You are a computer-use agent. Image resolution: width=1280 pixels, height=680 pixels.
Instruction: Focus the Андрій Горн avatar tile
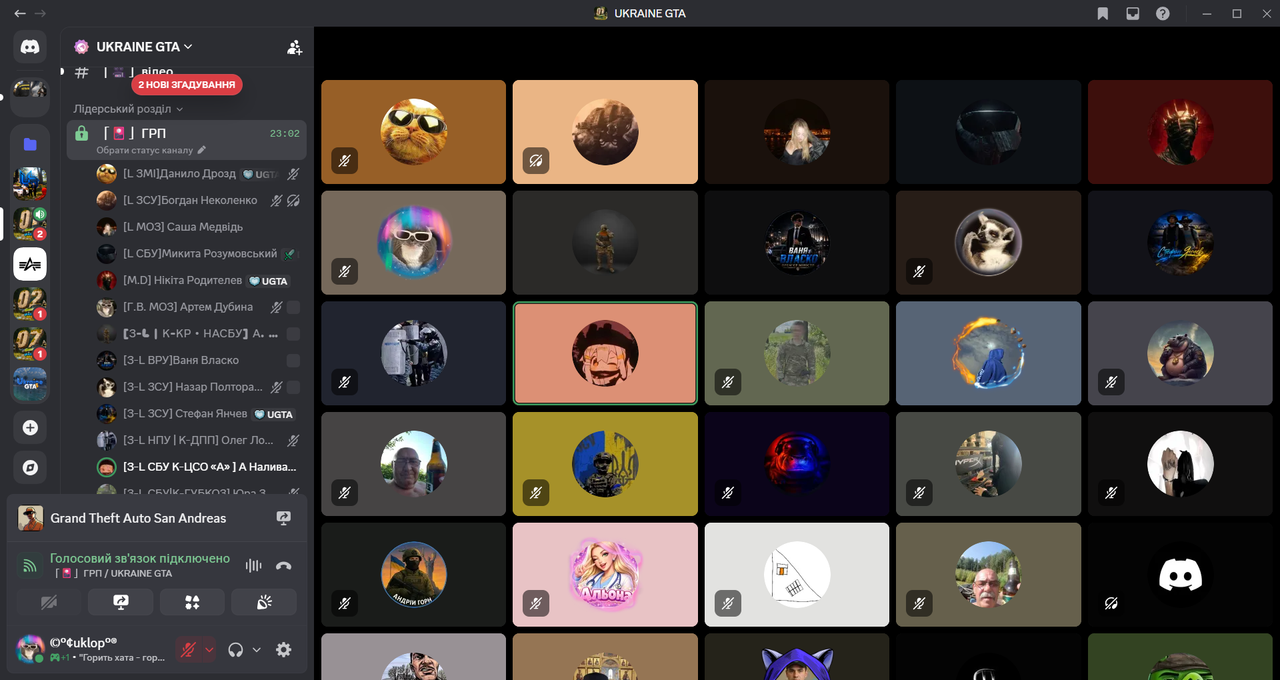(413, 575)
